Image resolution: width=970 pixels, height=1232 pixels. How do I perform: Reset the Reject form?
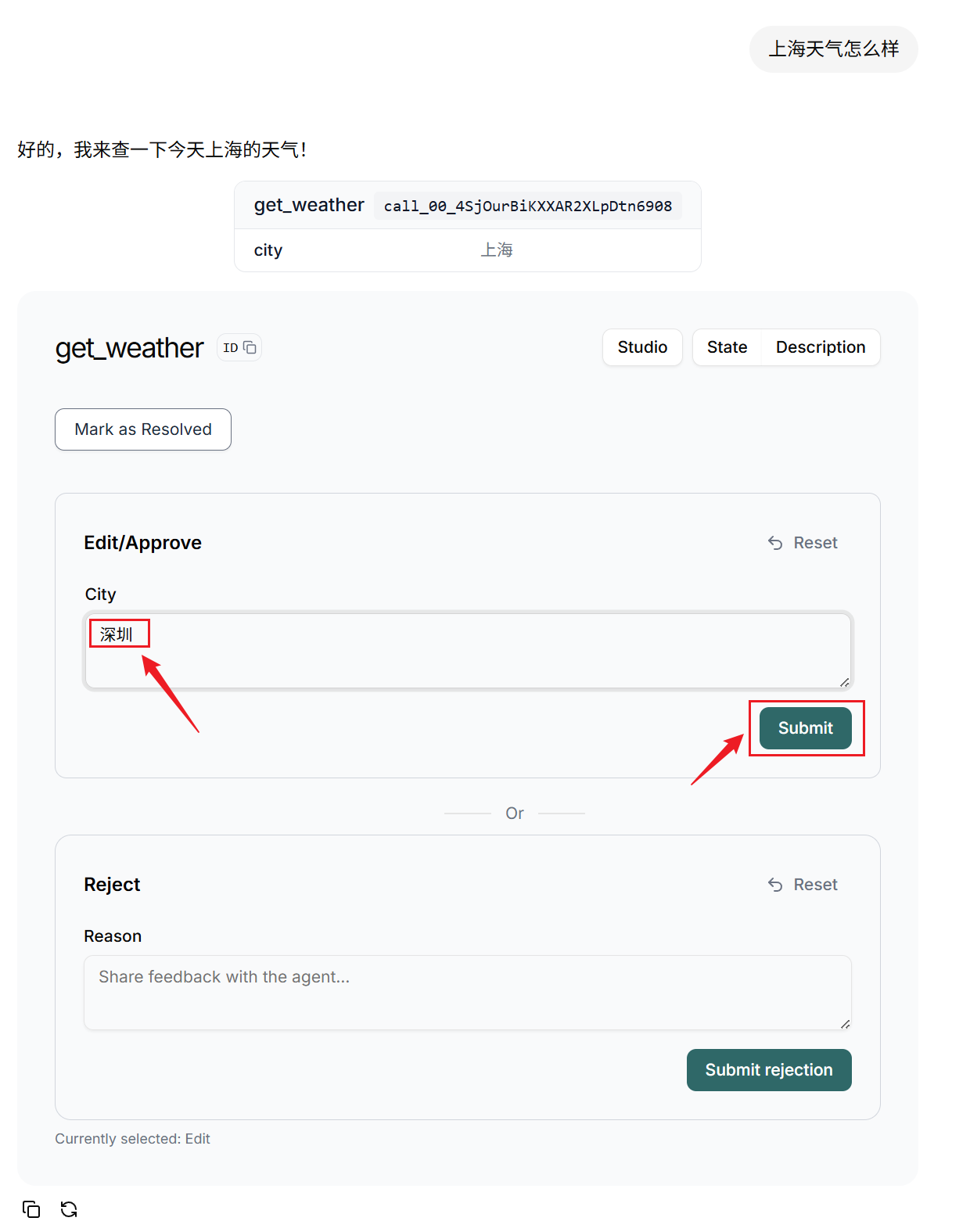803,885
